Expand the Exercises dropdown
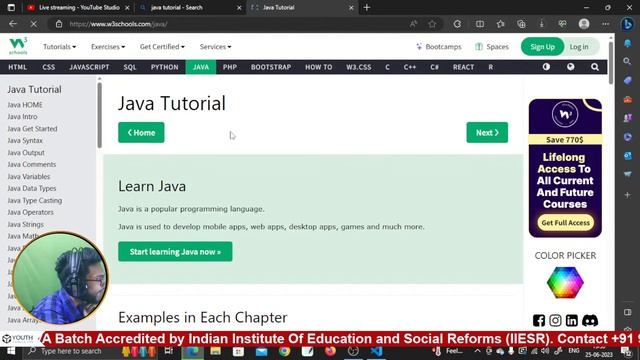Viewport: 640px width, 360px height. [108, 47]
